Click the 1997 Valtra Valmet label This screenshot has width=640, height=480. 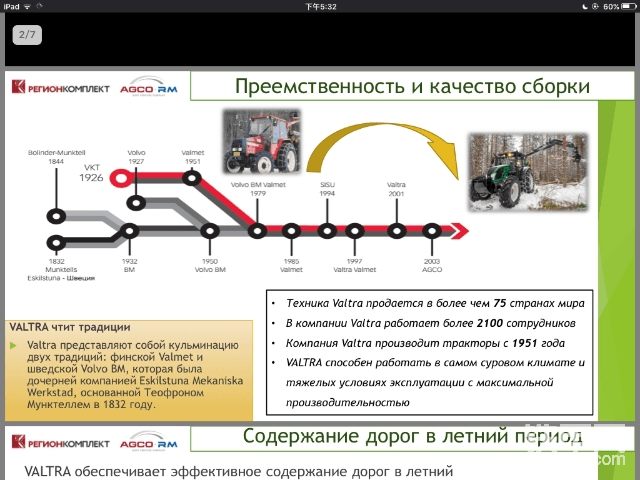354,265
